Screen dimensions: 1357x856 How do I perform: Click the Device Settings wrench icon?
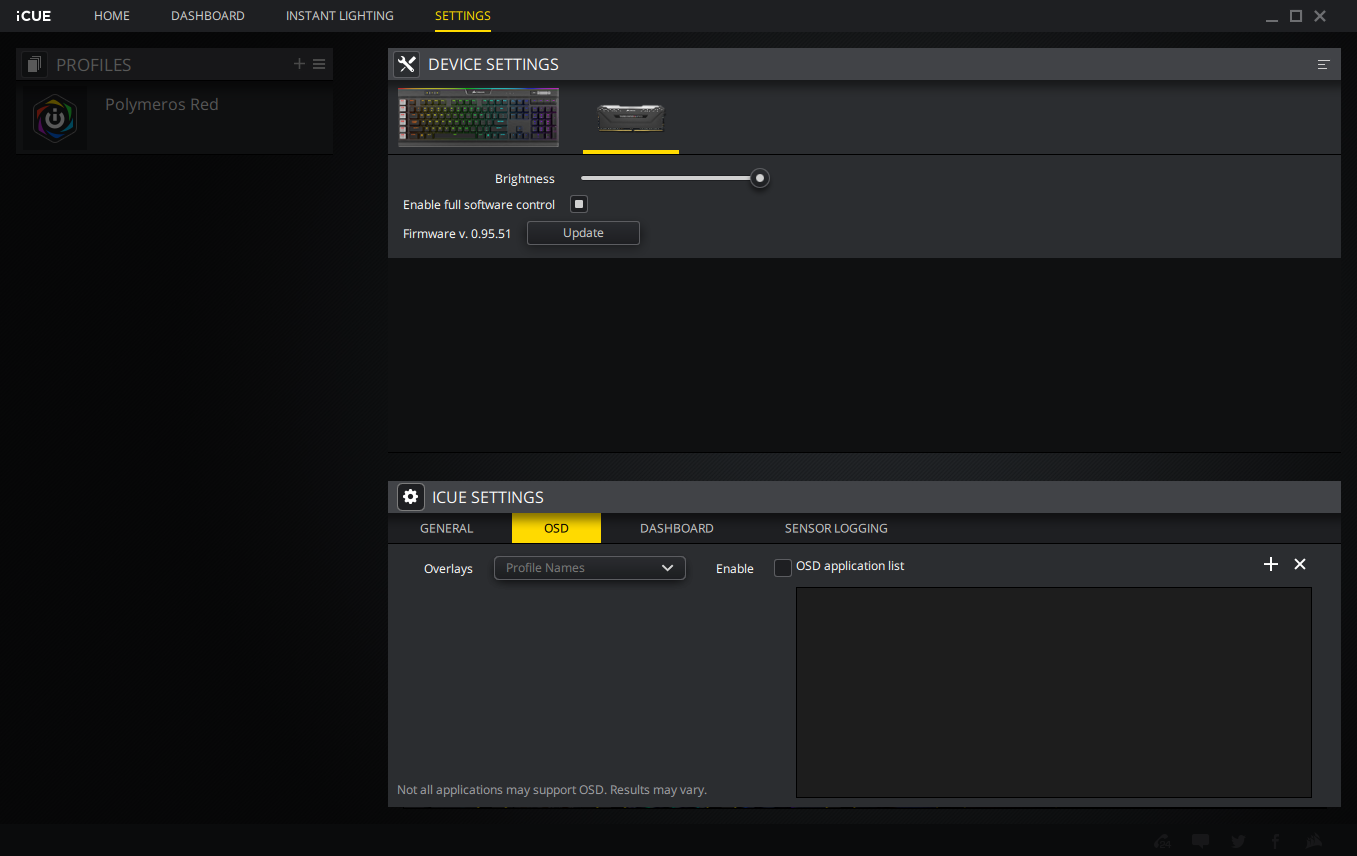[406, 64]
